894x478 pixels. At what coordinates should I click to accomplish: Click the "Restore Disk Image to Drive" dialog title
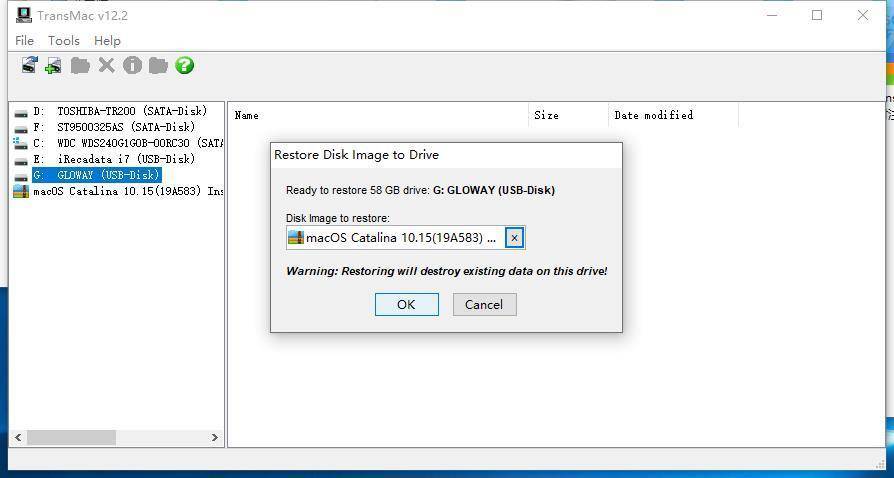point(356,155)
